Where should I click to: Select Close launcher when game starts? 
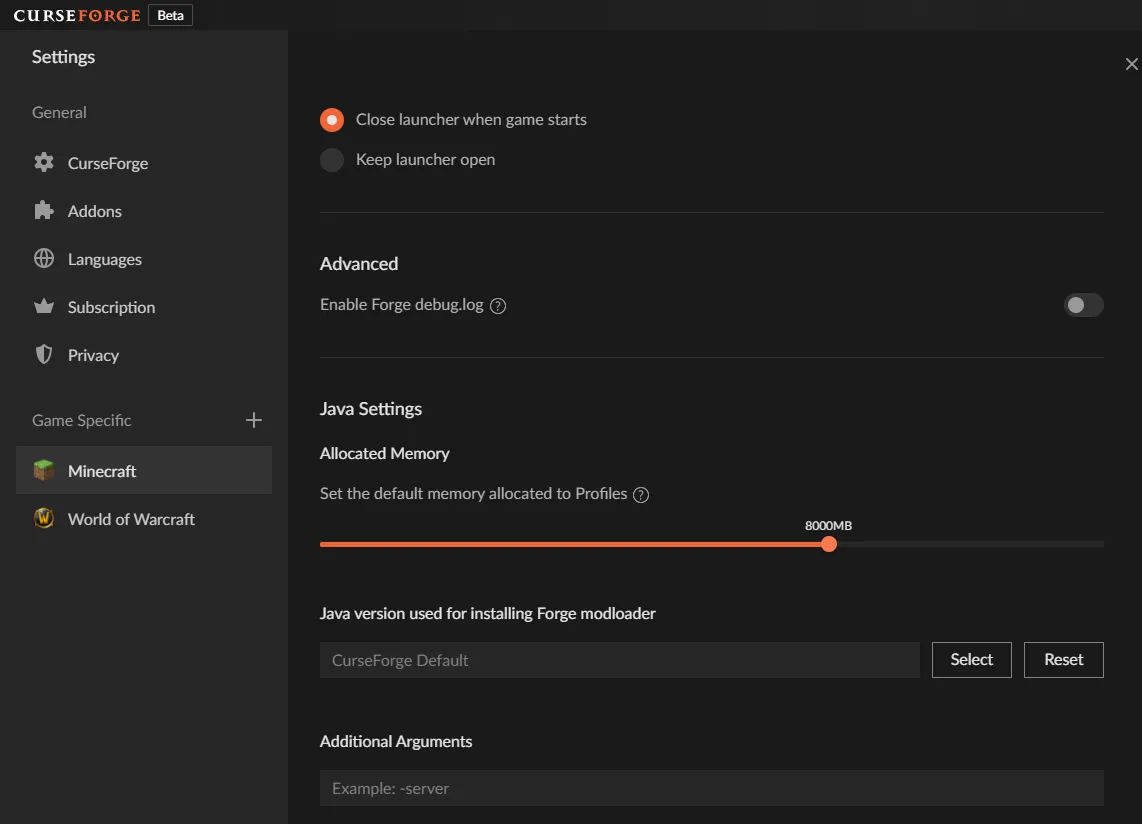click(332, 119)
